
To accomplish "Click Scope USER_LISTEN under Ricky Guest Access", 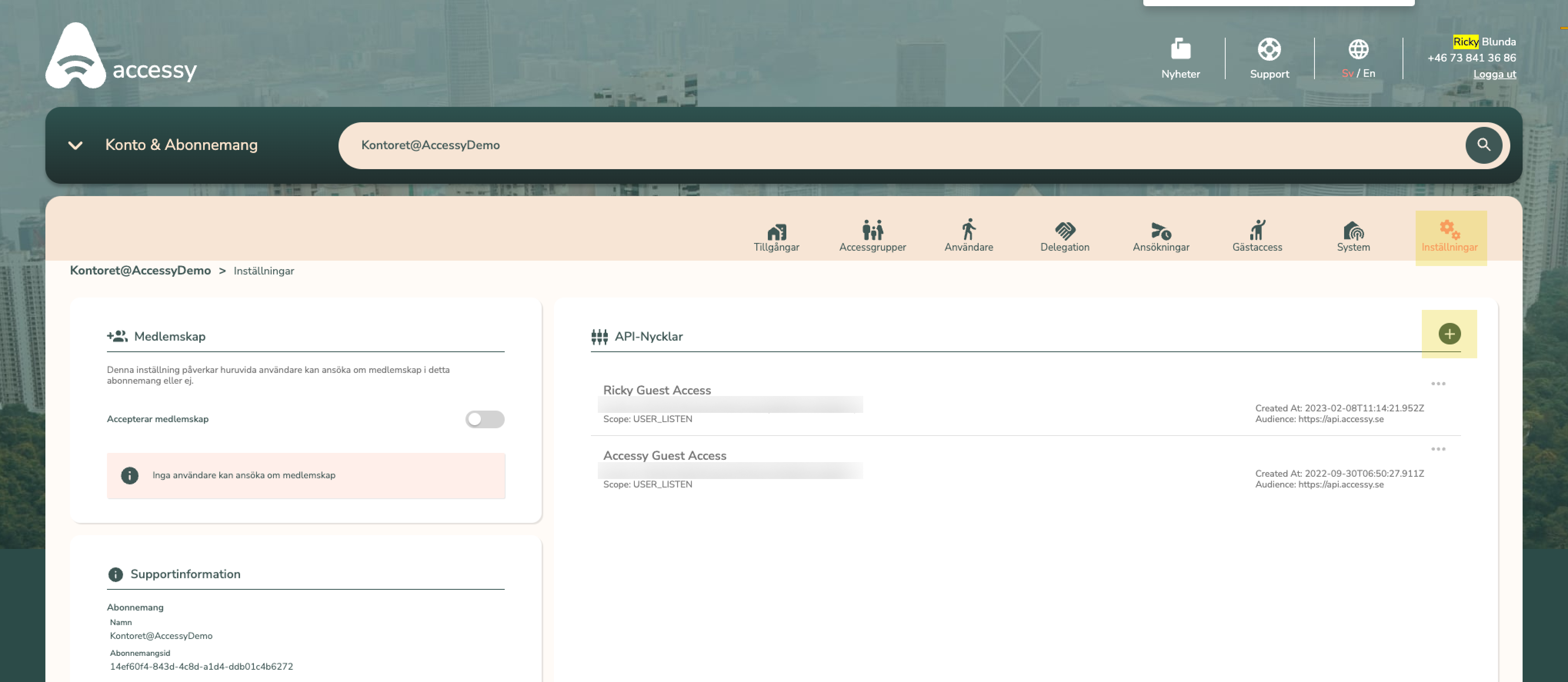I will click(647, 419).
